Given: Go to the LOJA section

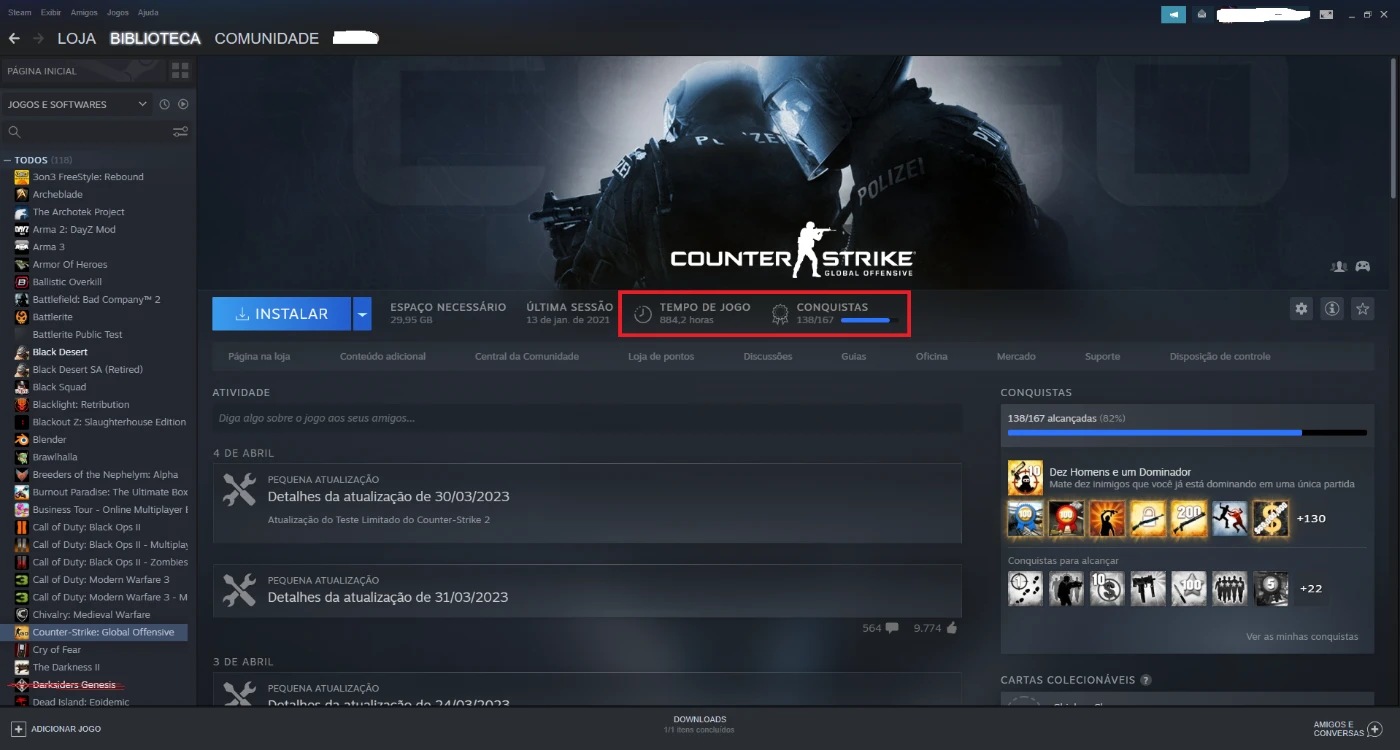Looking at the screenshot, I should point(77,38).
